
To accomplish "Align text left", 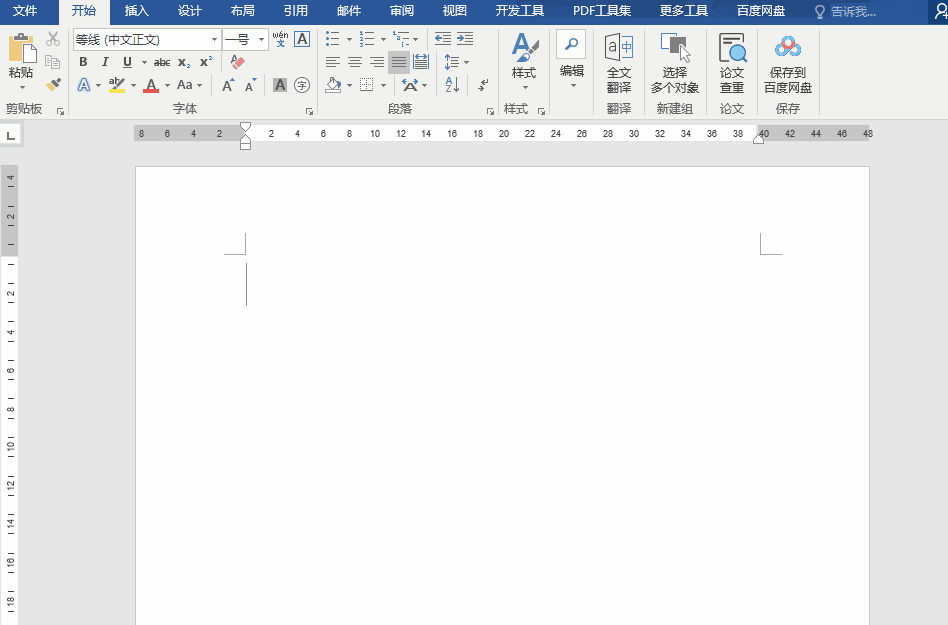I will (x=333, y=62).
